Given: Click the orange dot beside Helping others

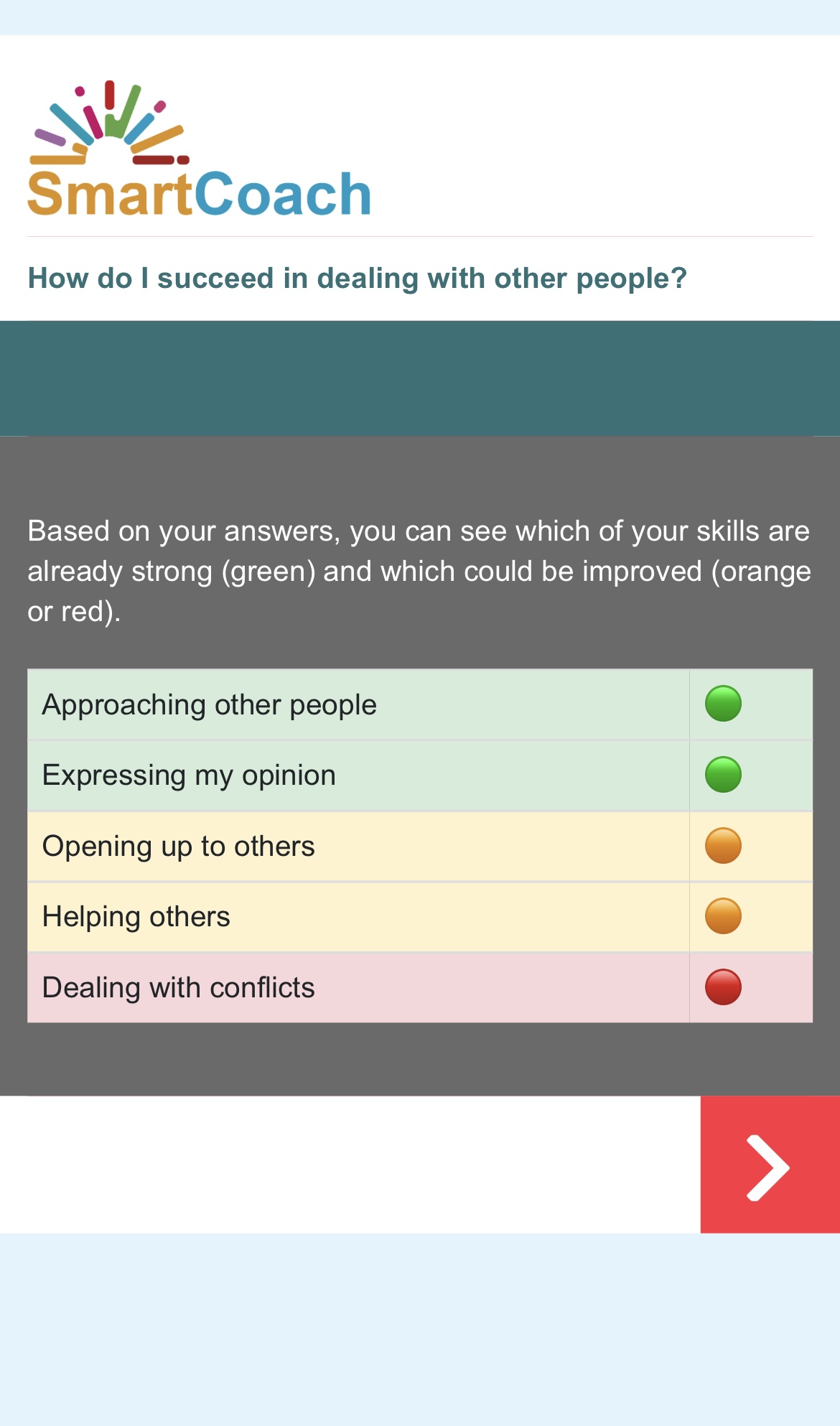Looking at the screenshot, I should (723, 916).
